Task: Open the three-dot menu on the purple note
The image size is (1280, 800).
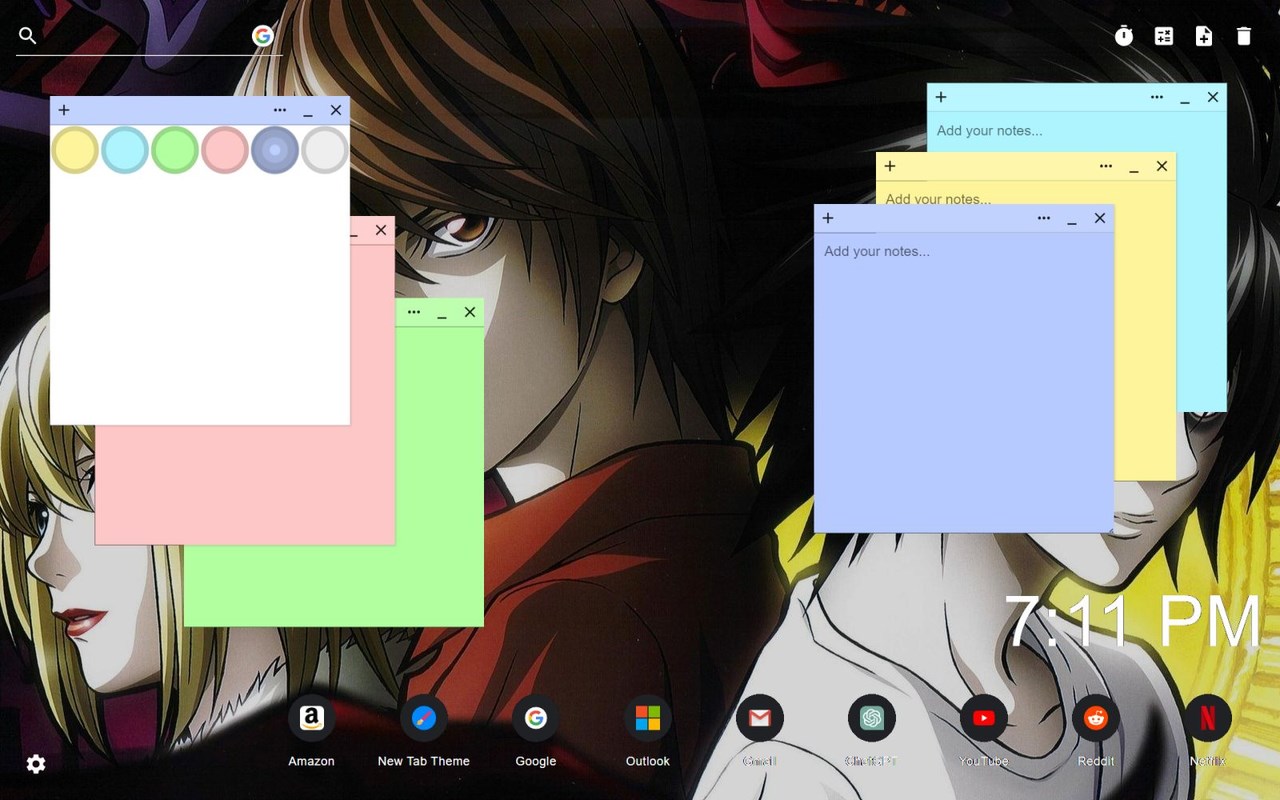Action: pyautogui.click(x=1044, y=218)
